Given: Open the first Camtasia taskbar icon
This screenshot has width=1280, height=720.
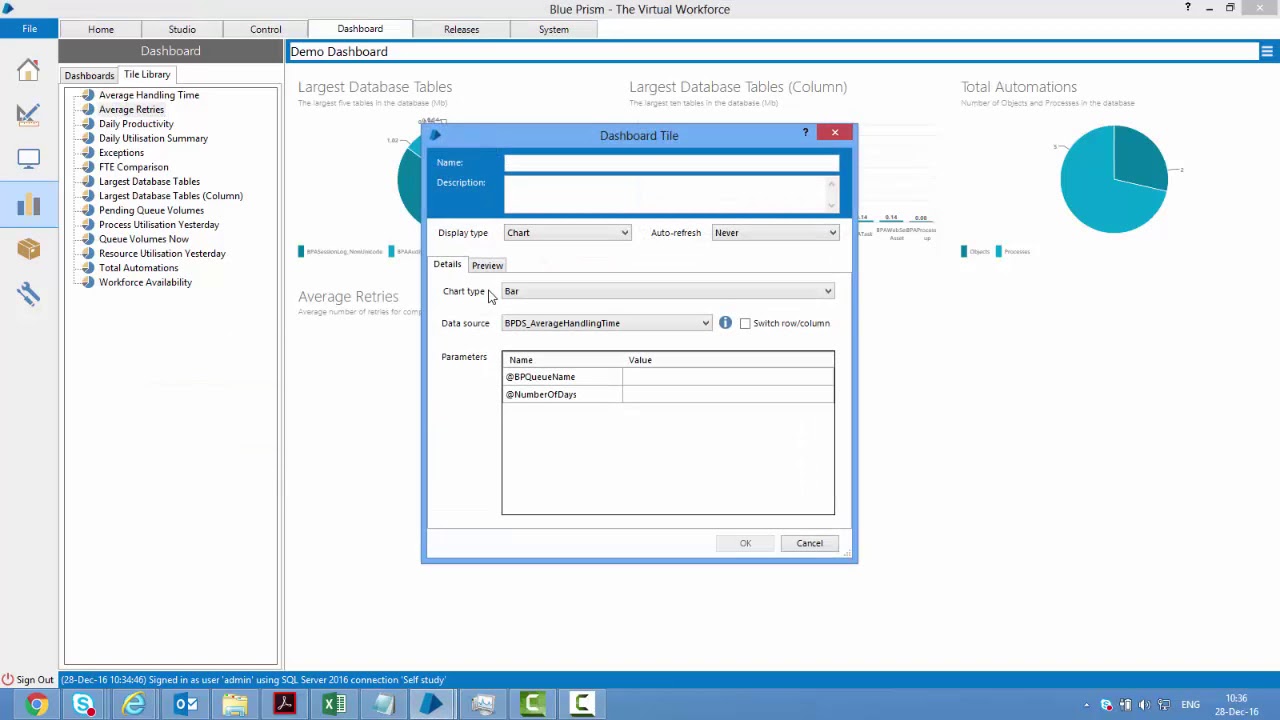Looking at the screenshot, I should 532,705.
